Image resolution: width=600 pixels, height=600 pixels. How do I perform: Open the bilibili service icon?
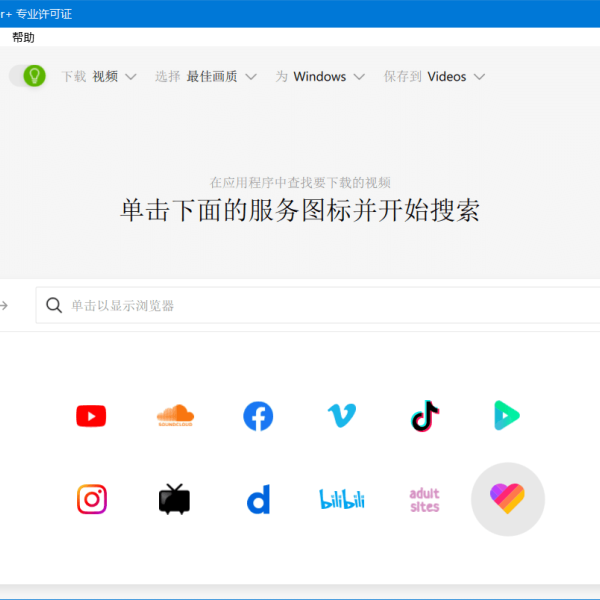click(342, 499)
